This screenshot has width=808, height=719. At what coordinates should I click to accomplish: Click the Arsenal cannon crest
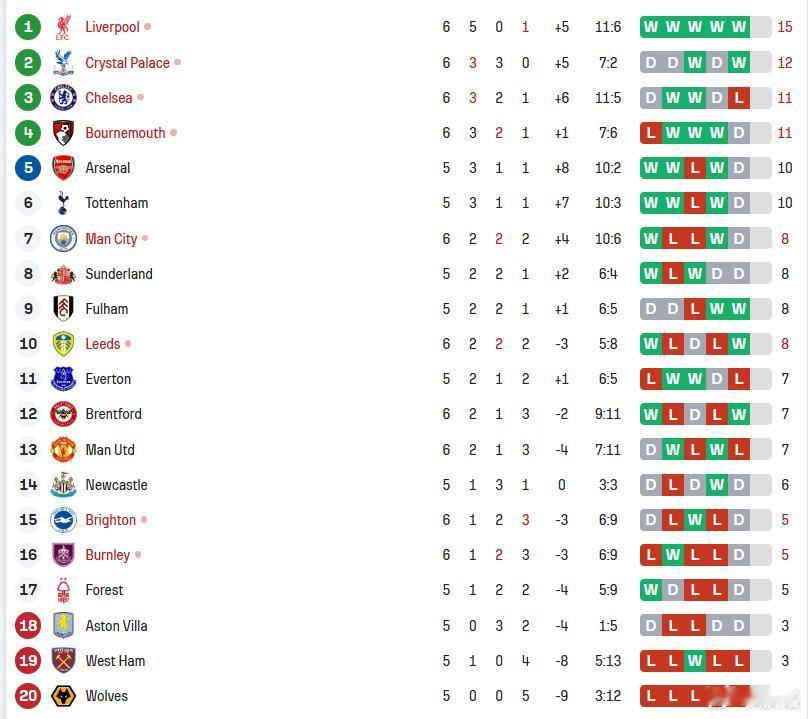(x=63, y=168)
